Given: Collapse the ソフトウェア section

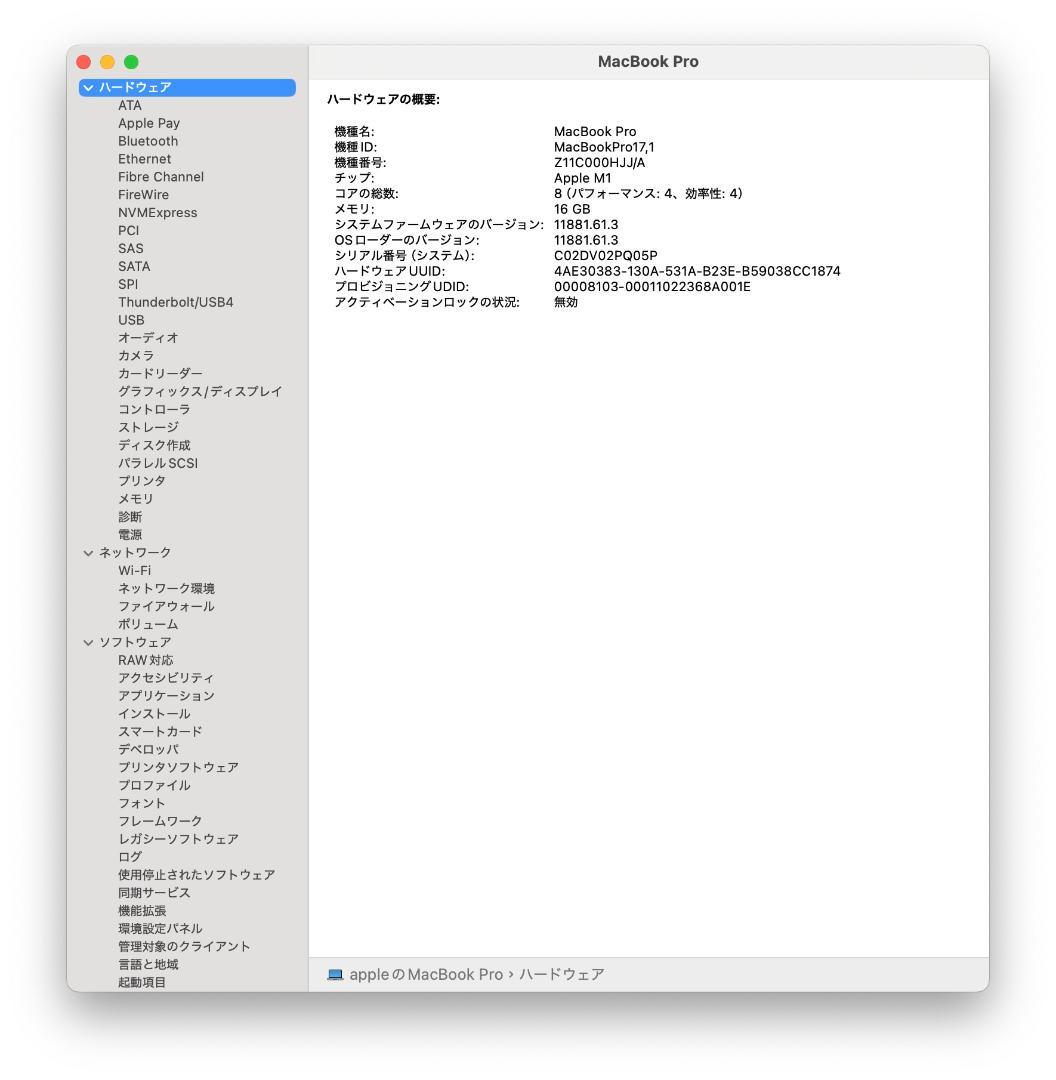Looking at the screenshot, I should point(88,642).
